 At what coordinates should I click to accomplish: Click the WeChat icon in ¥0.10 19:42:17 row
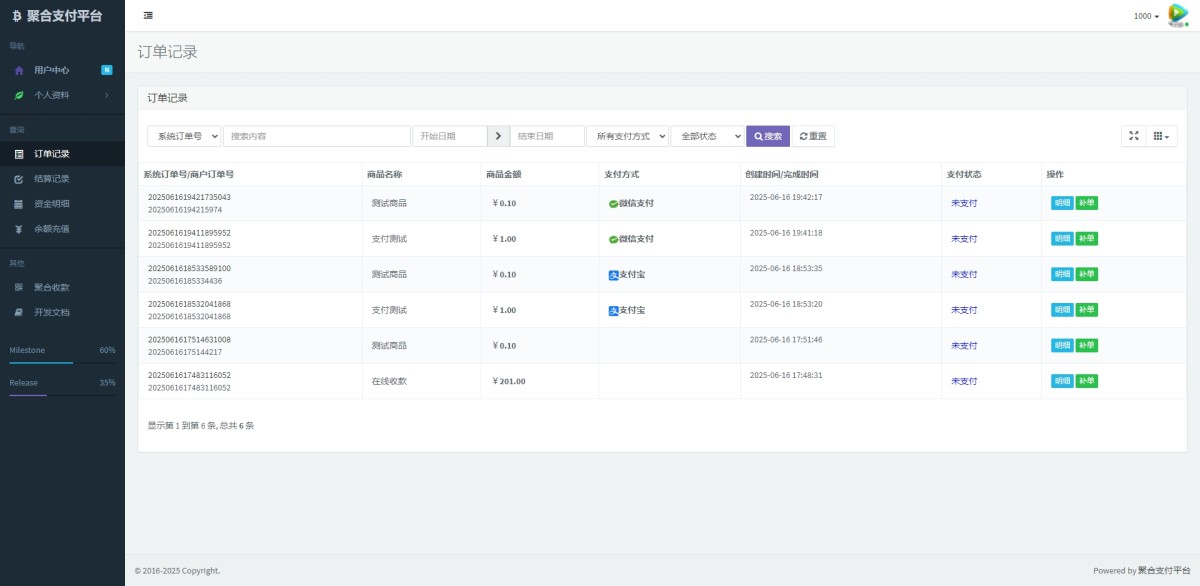pyautogui.click(x=613, y=203)
